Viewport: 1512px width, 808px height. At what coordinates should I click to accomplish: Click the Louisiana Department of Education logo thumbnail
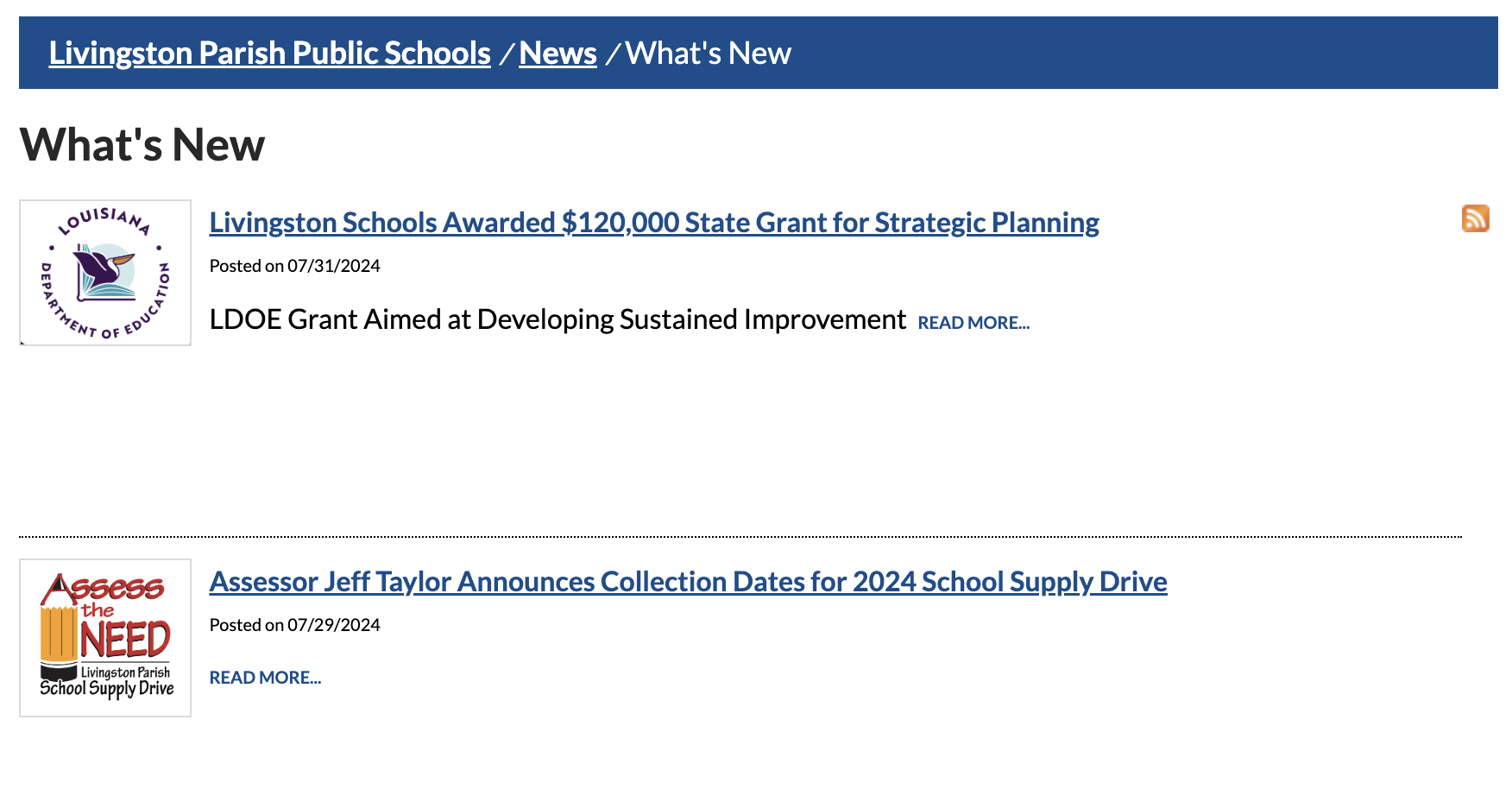105,273
